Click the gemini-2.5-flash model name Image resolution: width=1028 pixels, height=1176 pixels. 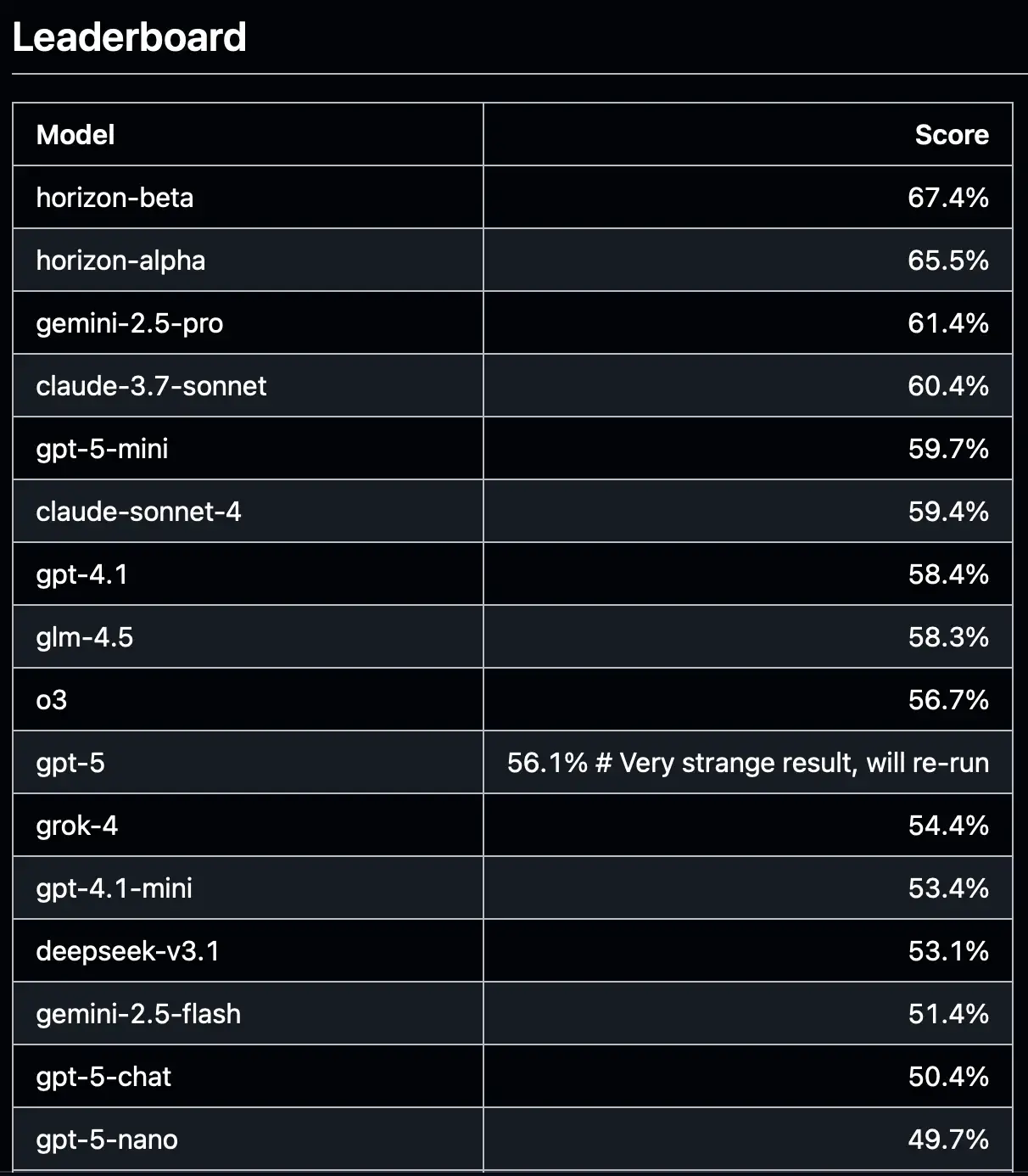[x=138, y=1014]
